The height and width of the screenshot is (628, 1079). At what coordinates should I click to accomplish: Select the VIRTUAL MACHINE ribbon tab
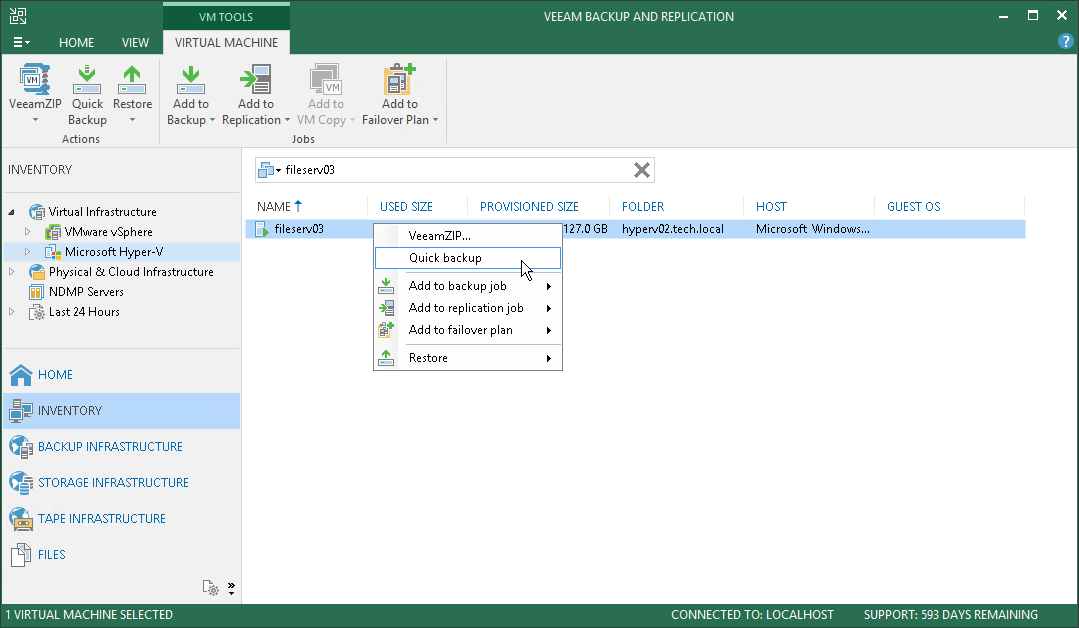point(226,43)
